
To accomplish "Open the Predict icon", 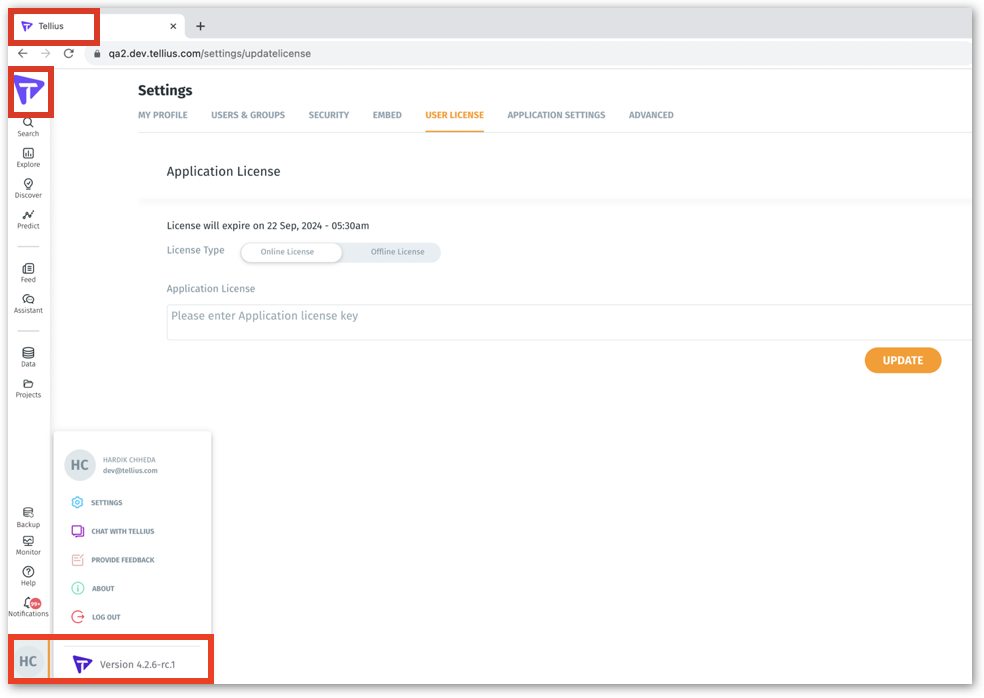I will [x=28, y=216].
